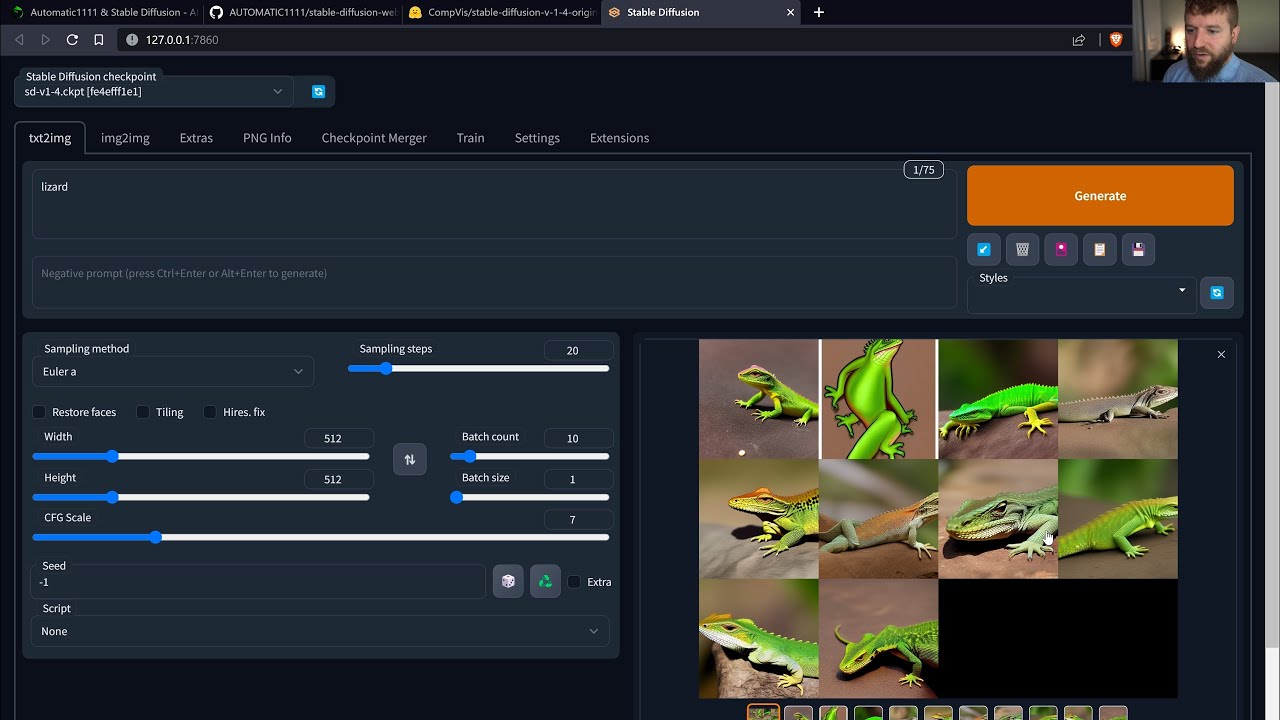Open the PNG Info tab
Screen dimensions: 1280x720
pyautogui.click(x=267, y=138)
